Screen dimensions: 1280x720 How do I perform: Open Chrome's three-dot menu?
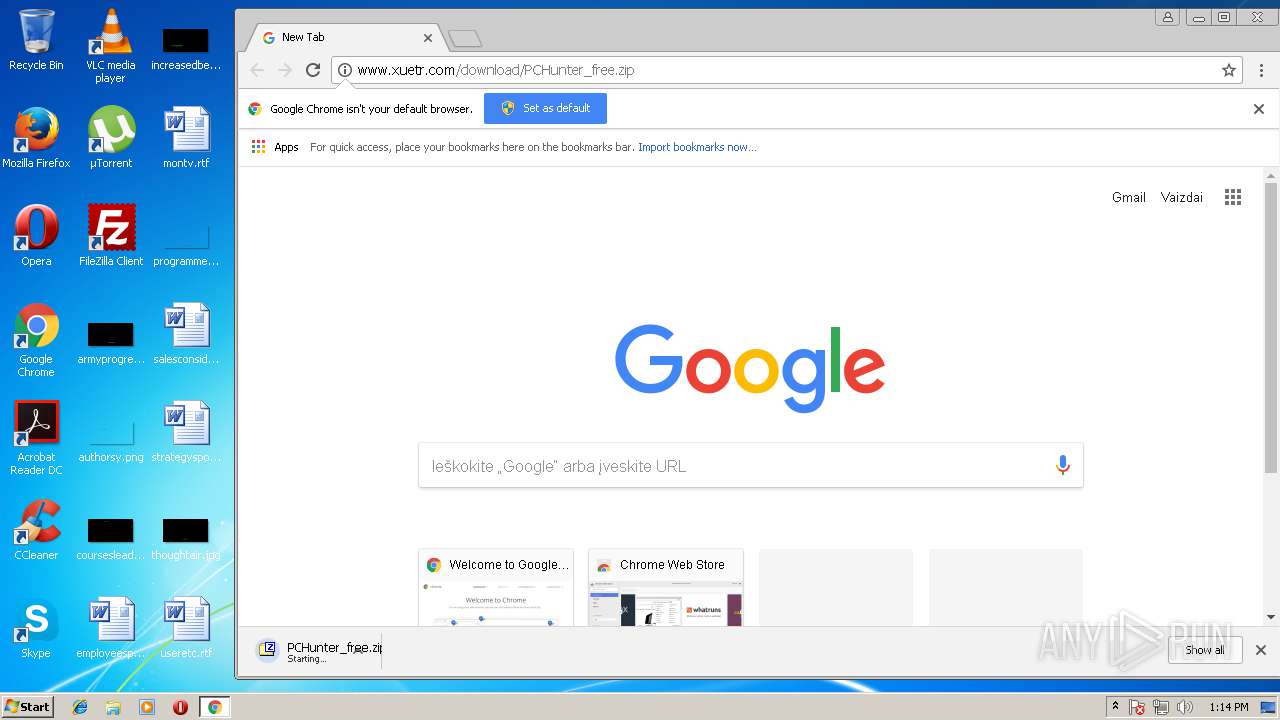pos(1261,70)
